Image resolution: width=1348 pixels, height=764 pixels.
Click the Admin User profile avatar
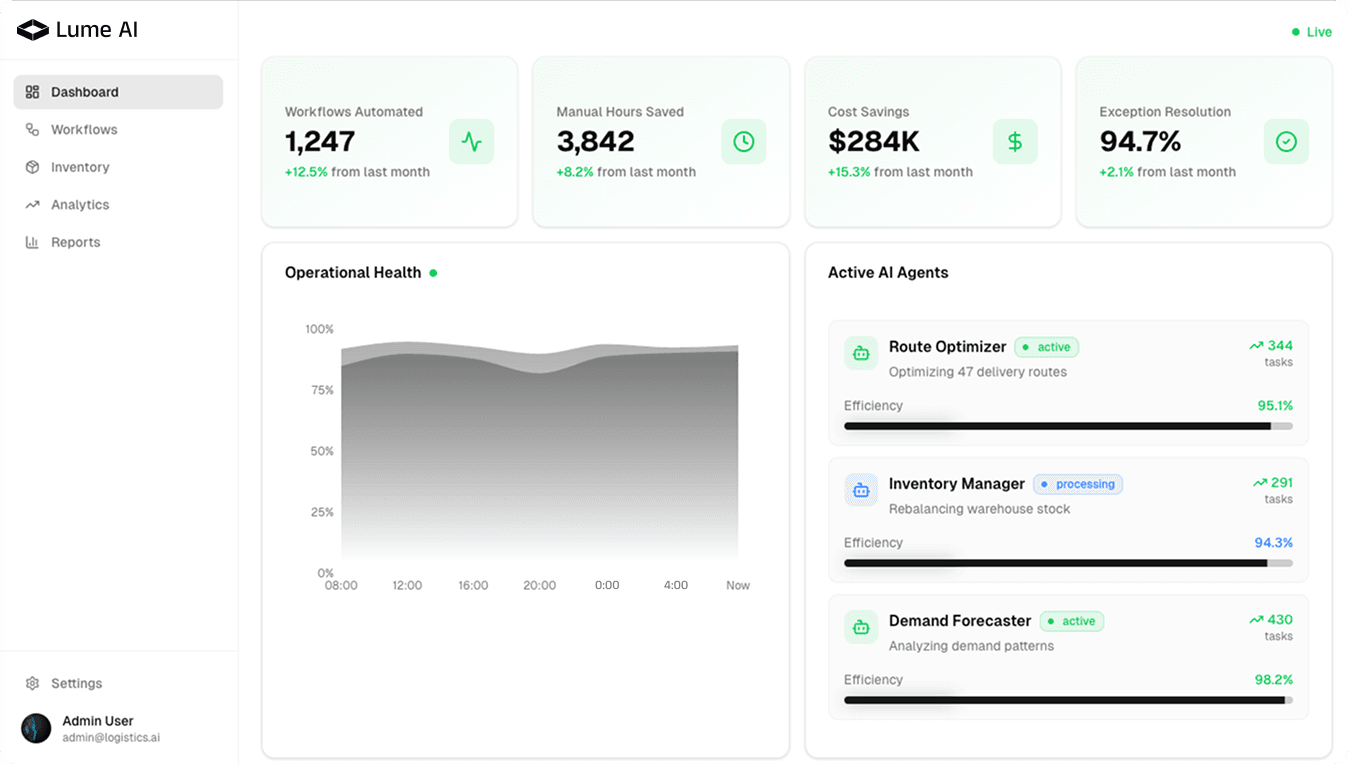[x=36, y=728]
